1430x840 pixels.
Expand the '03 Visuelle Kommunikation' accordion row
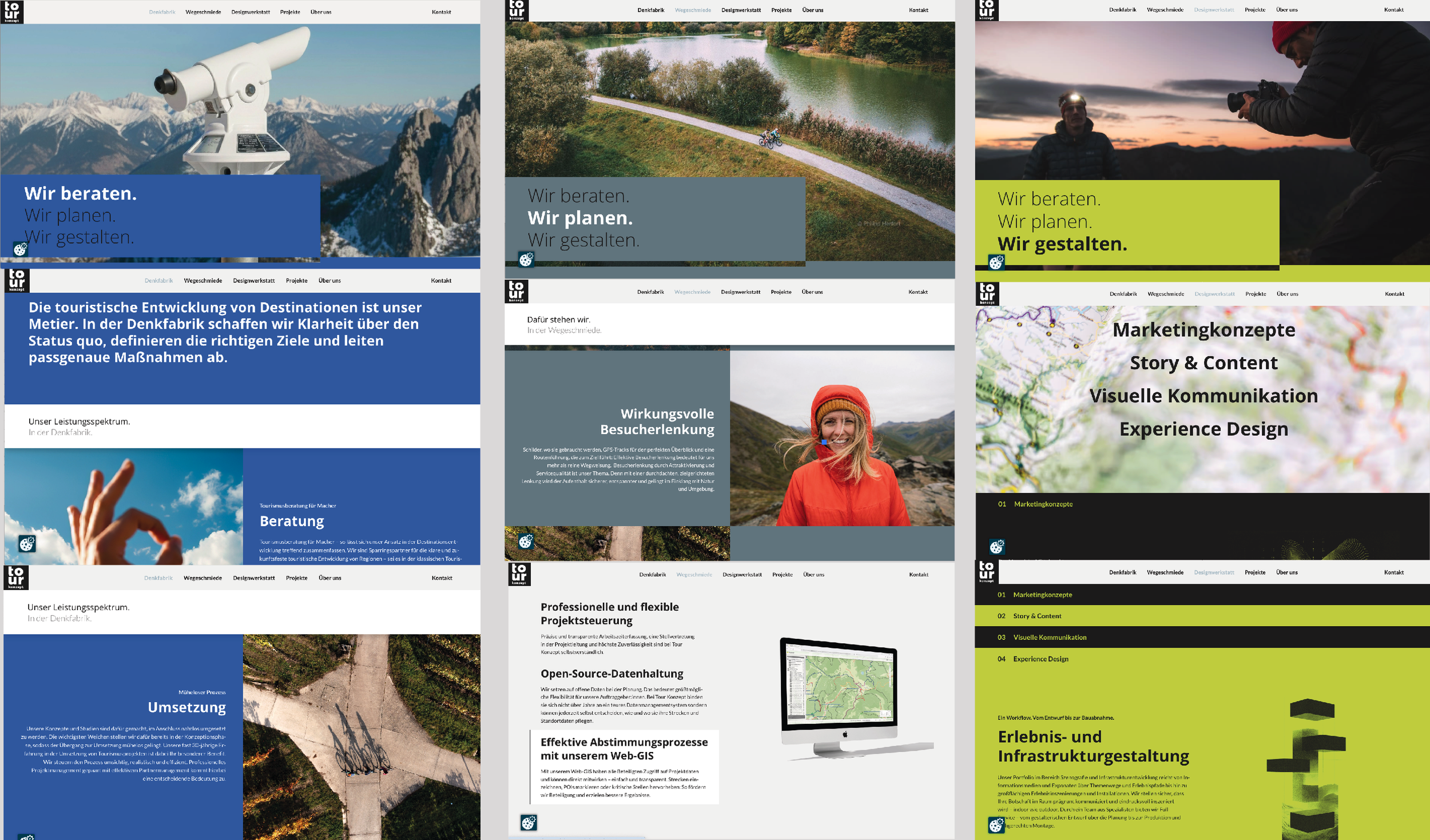(x=1202, y=637)
